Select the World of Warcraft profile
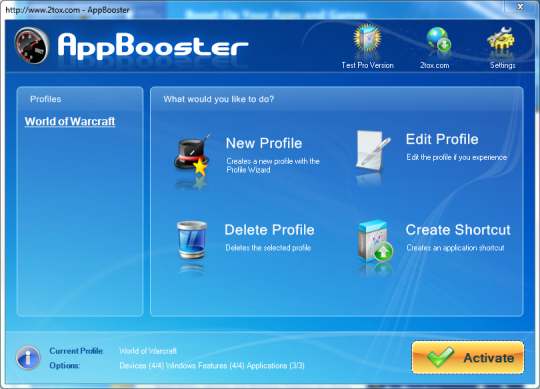The image size is (540, 389). tap(70, 121)
